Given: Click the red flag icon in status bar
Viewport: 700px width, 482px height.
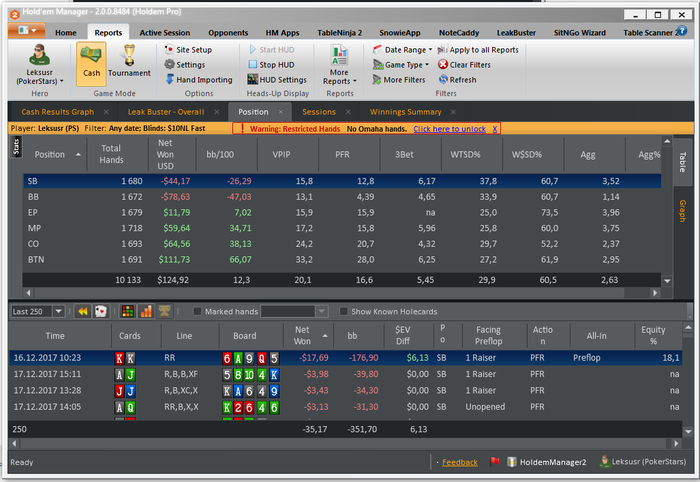Looking at the screenshot, I should click(x=494, y=461).
